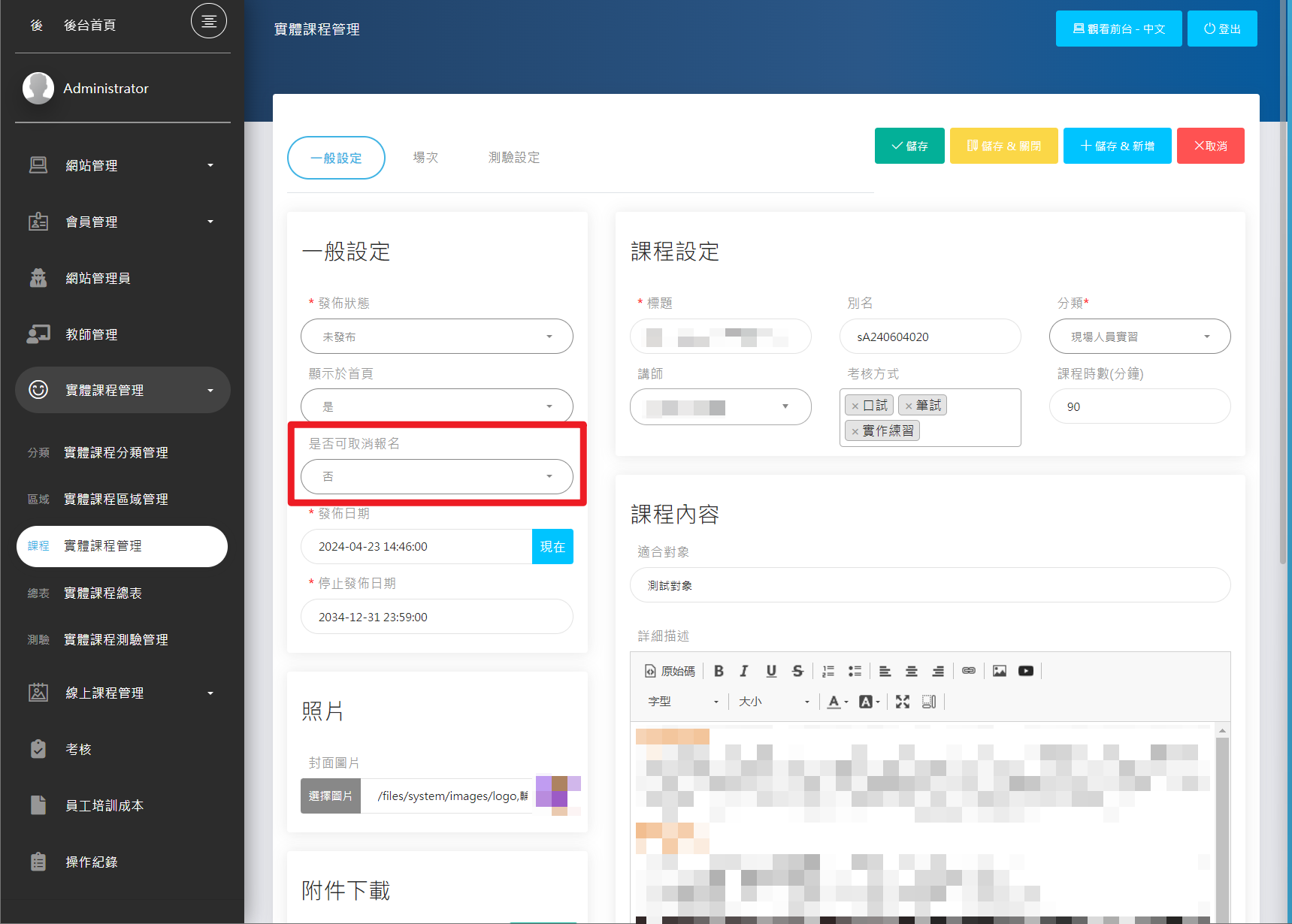Toggle the sidebar hamburger menu button
The height and width of the screenshot is (924, 1292).
pos(209,21)
